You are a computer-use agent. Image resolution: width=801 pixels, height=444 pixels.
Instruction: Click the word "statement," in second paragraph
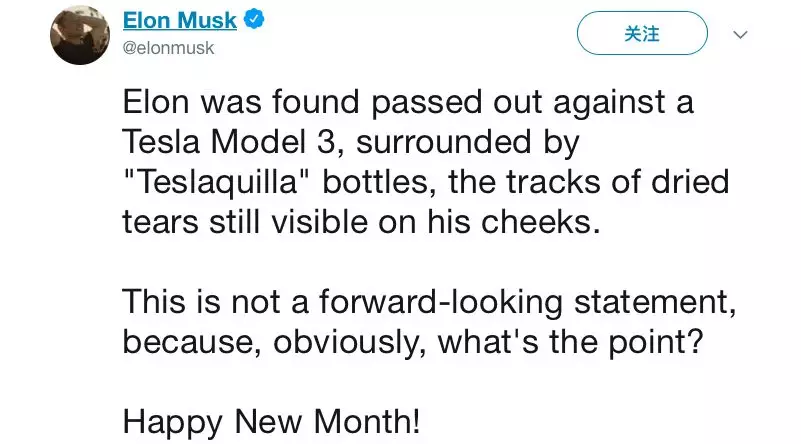pos(655,302)
